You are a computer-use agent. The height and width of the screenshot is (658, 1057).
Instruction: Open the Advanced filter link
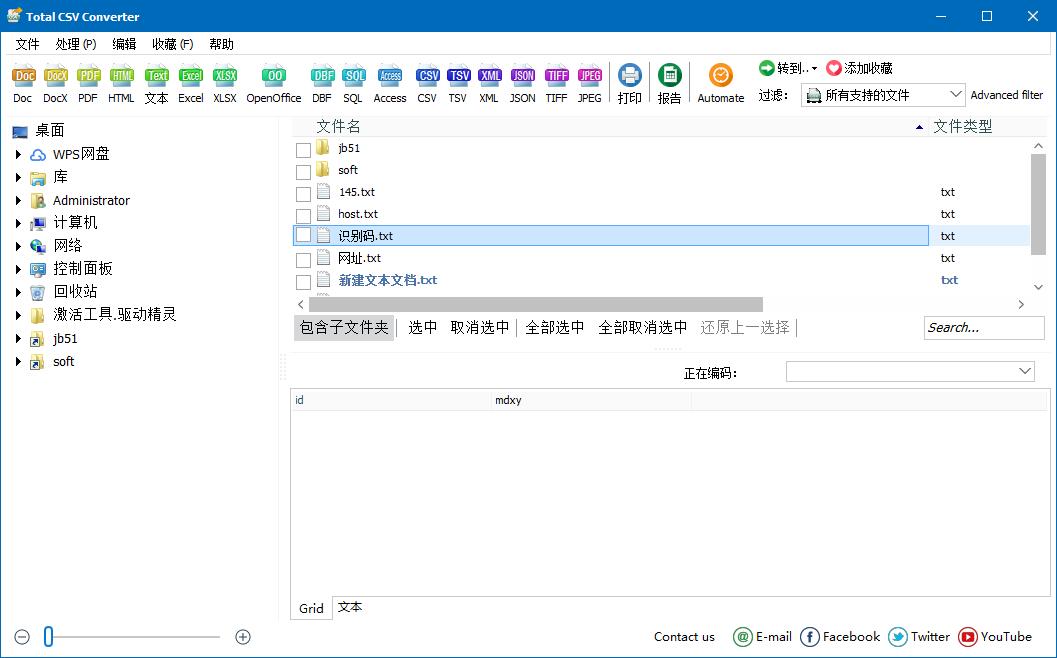[1006, 95]
